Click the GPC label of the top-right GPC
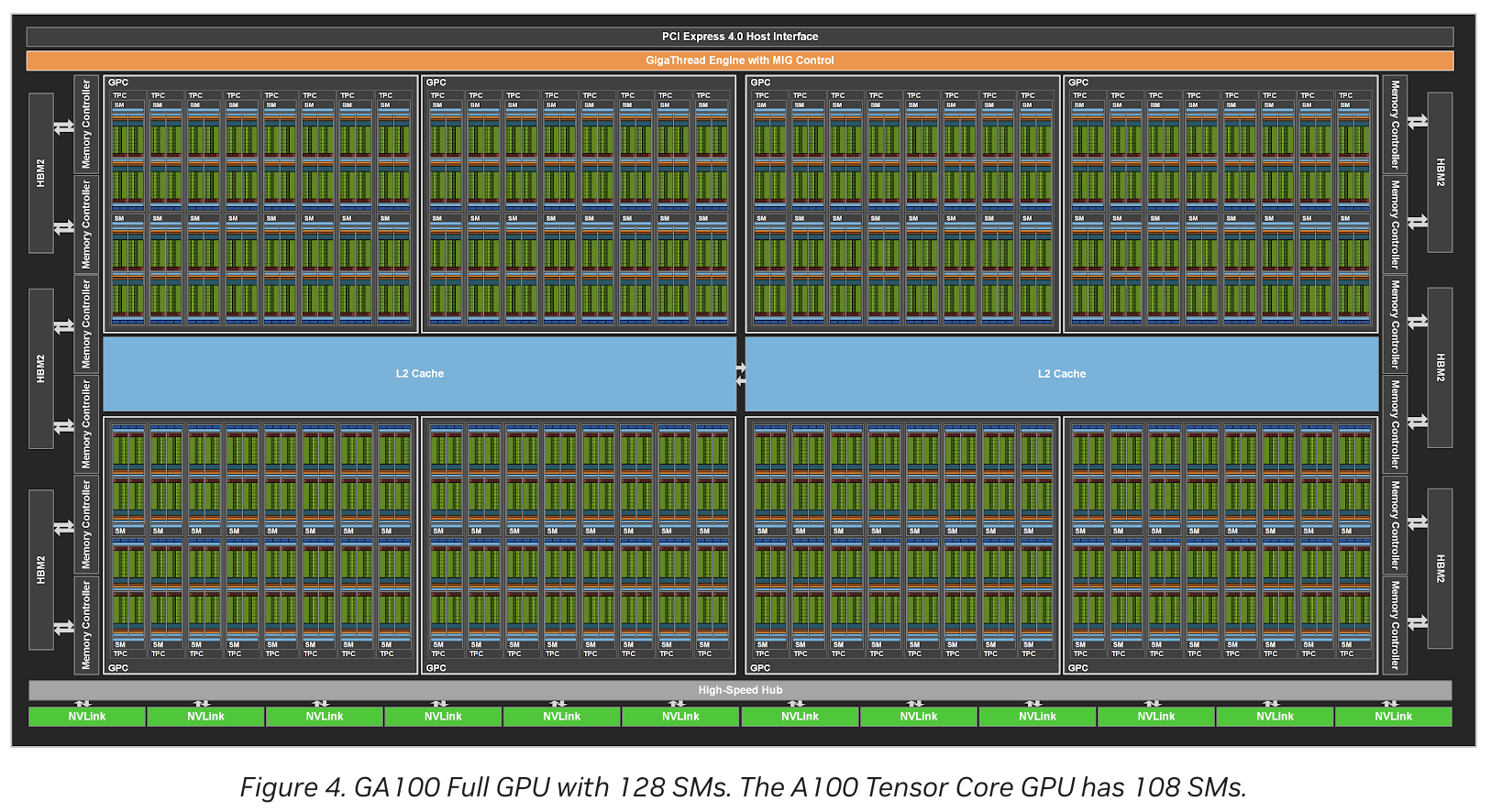 [1078, 82]
